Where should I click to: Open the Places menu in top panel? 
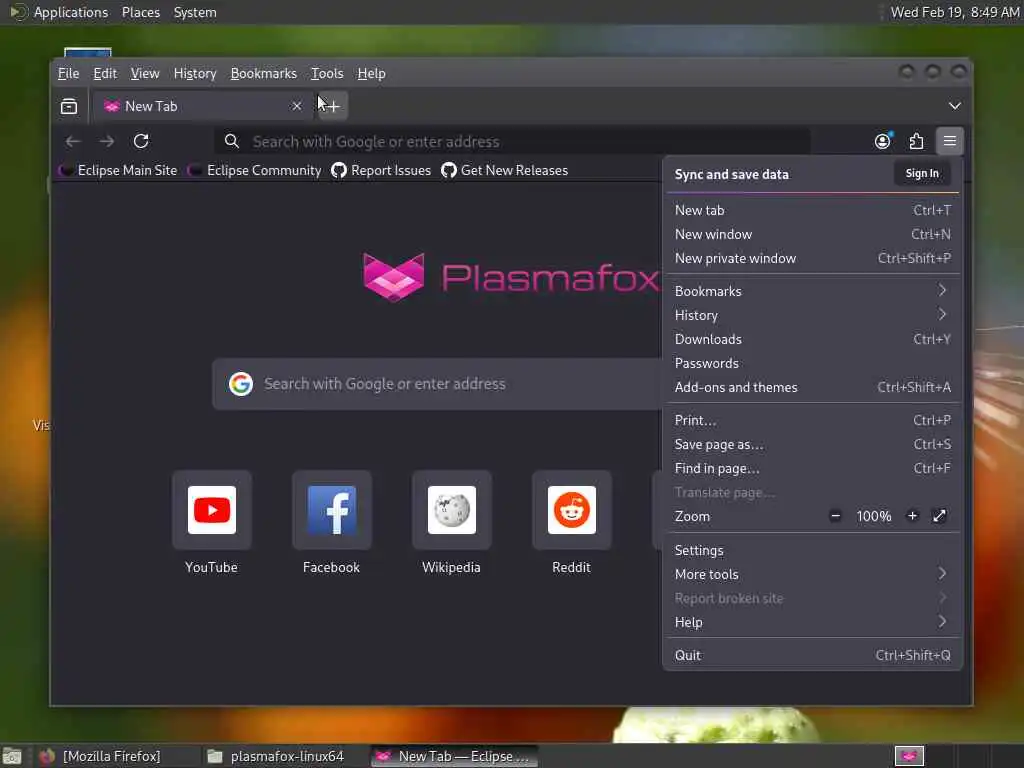141,12
